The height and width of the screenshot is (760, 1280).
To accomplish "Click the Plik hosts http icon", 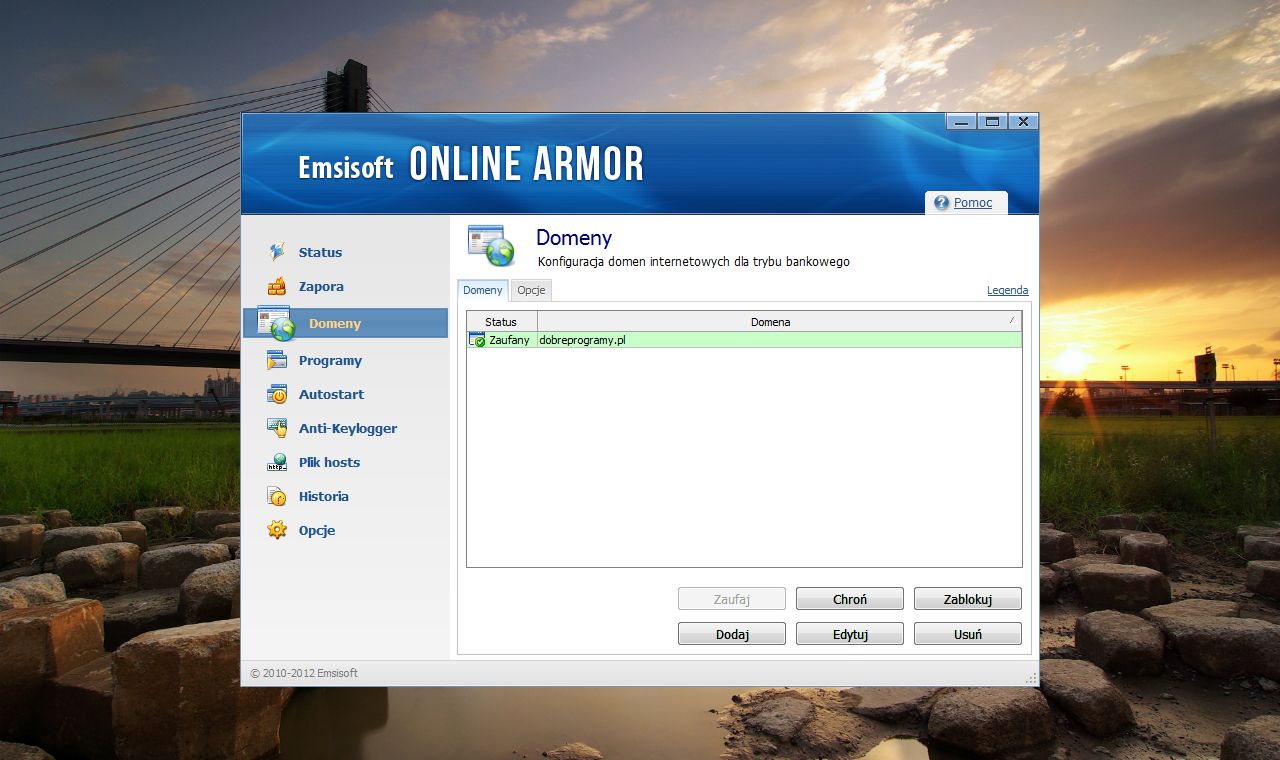I will 277,462.
